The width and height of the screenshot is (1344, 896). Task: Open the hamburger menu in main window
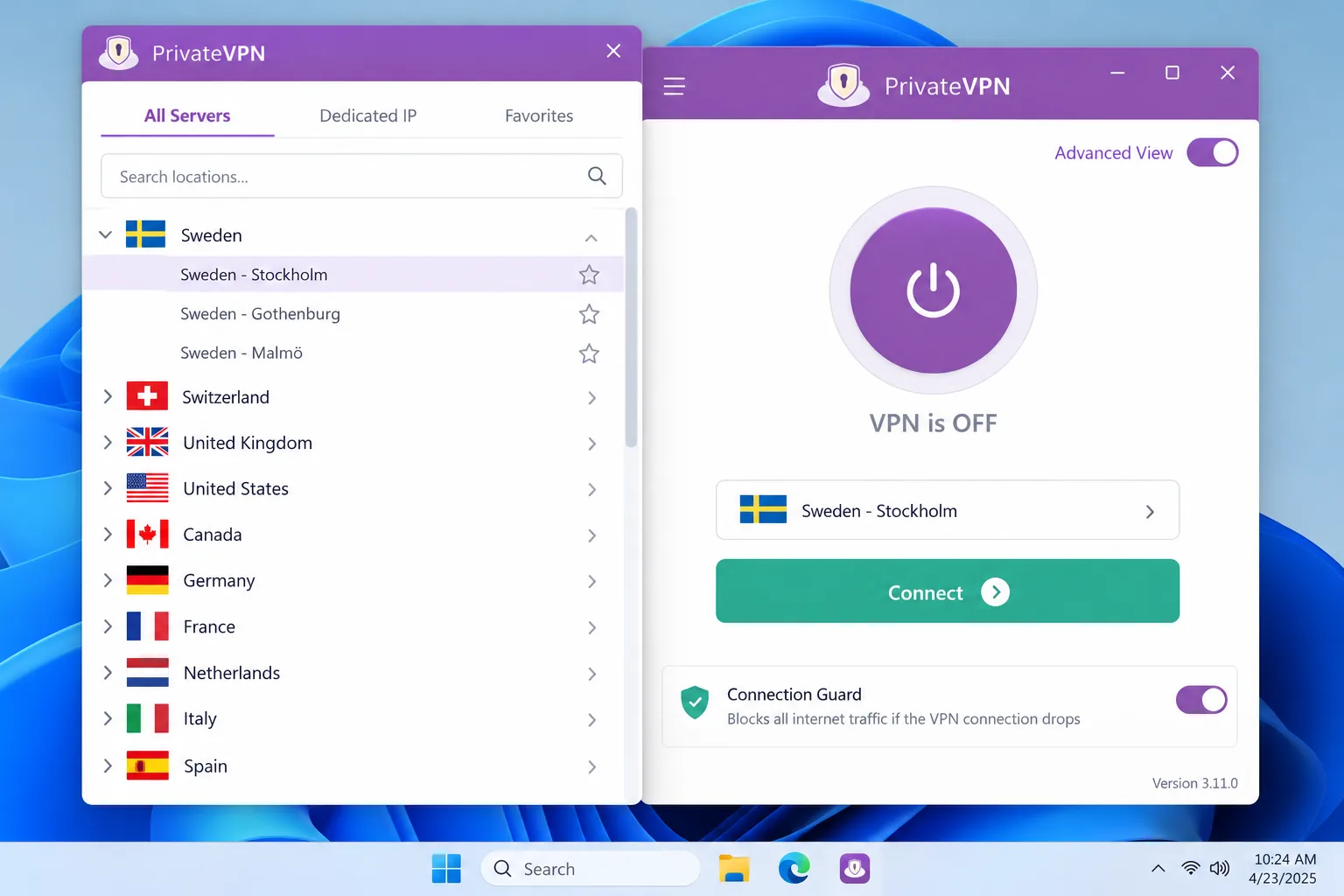click(674, 87)
